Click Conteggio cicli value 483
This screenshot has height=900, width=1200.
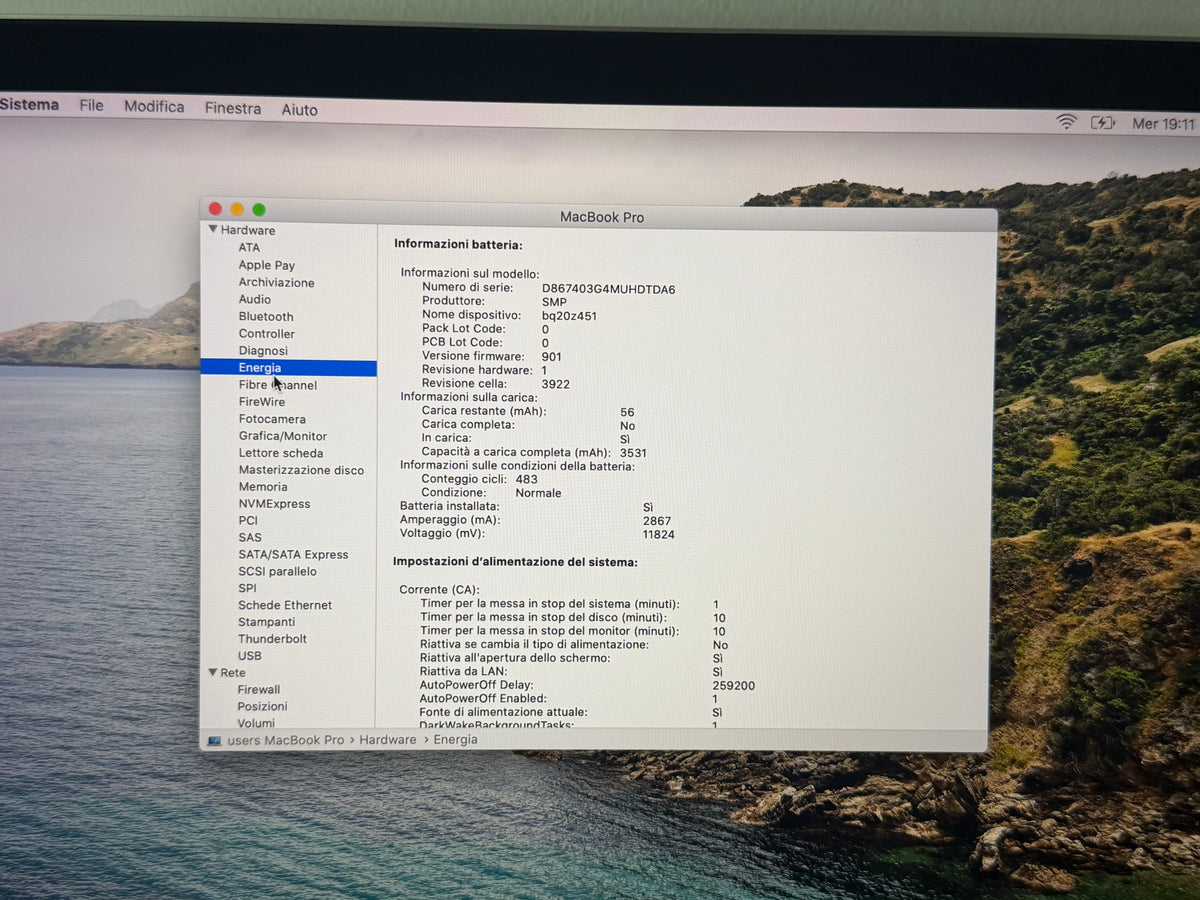(x=526, y=479)
